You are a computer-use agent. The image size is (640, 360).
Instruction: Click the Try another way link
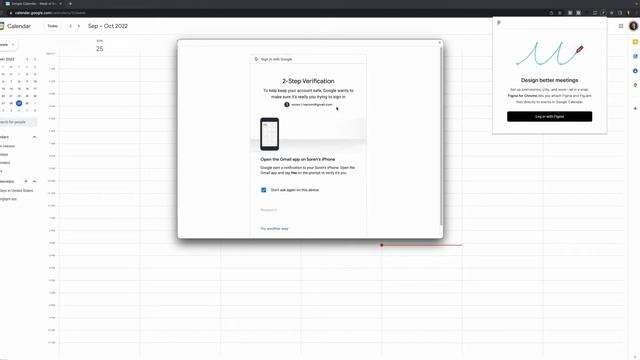tap(274, 229)
